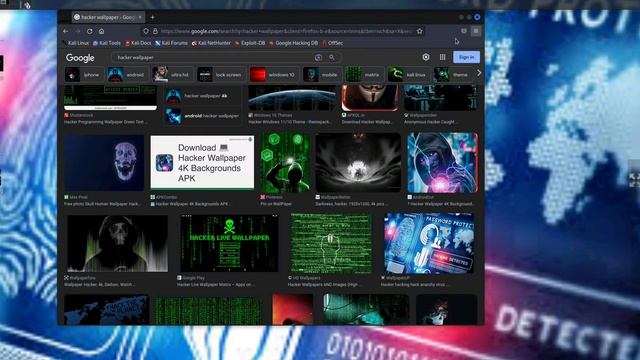Filter results by matrix chip
Viewport: 640px width, 360px height.
click(x=364, y=75)
